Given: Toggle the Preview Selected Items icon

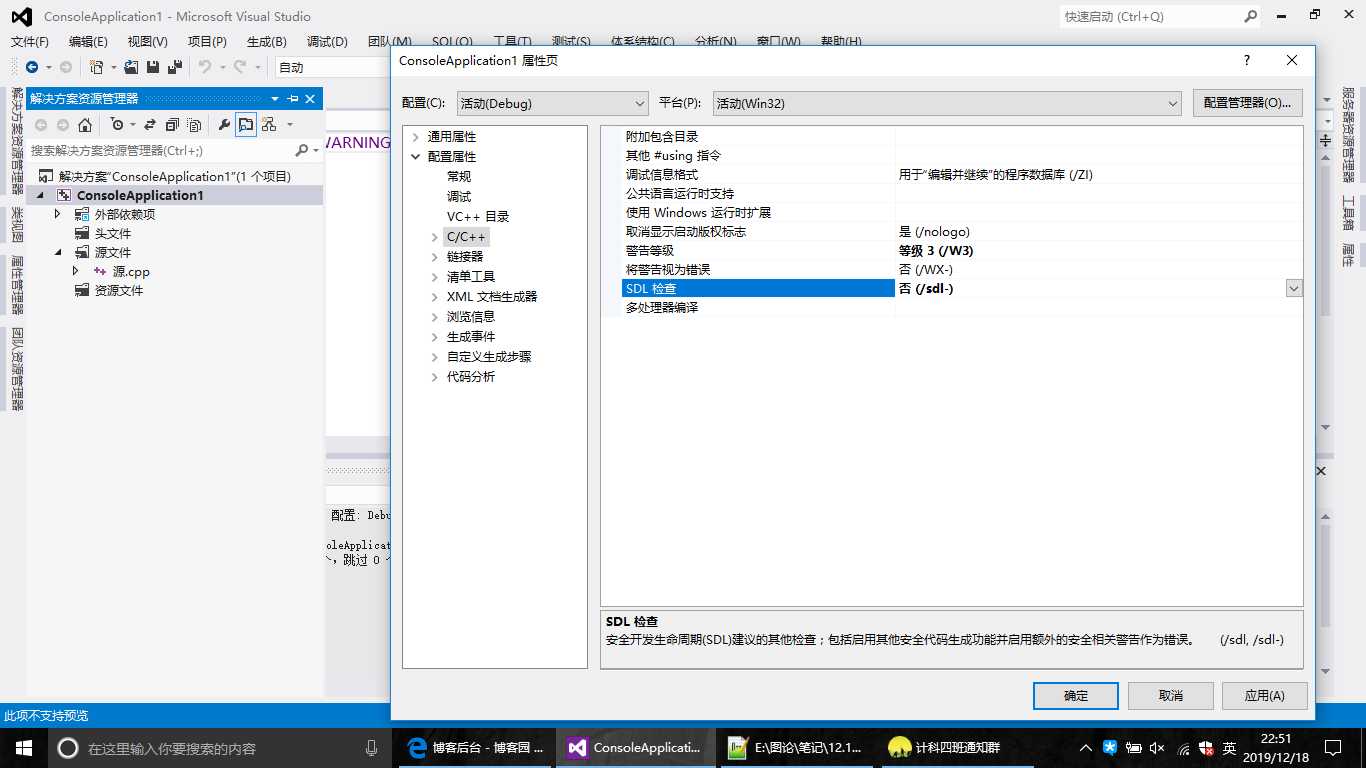Looking at the screenshot, I should click(x=245, y=125).
